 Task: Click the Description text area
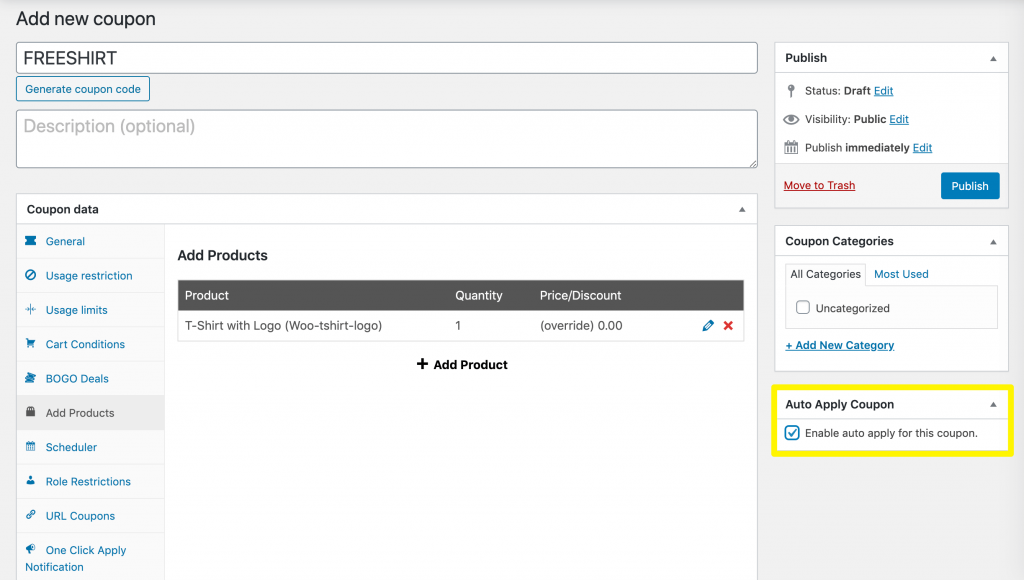386,139
